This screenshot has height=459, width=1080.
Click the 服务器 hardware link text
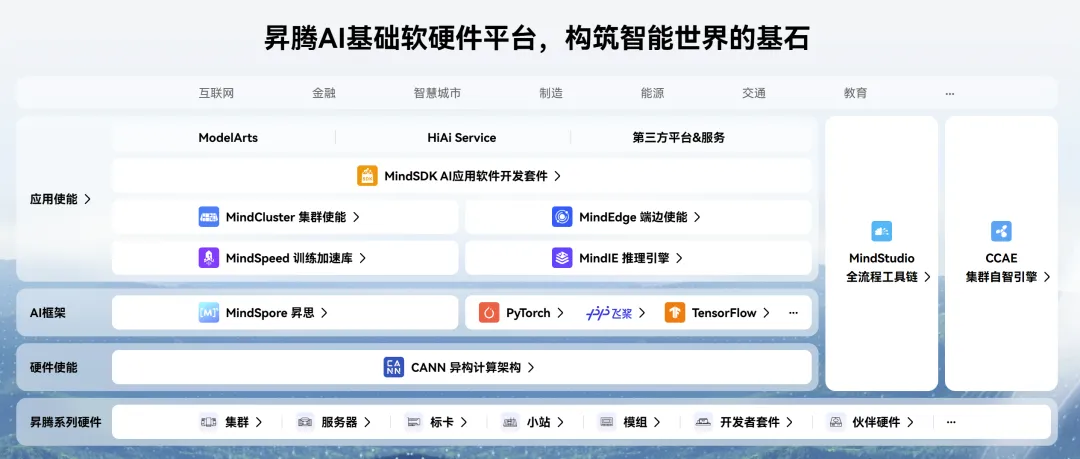pyautogui.click(x=340, y=422)
